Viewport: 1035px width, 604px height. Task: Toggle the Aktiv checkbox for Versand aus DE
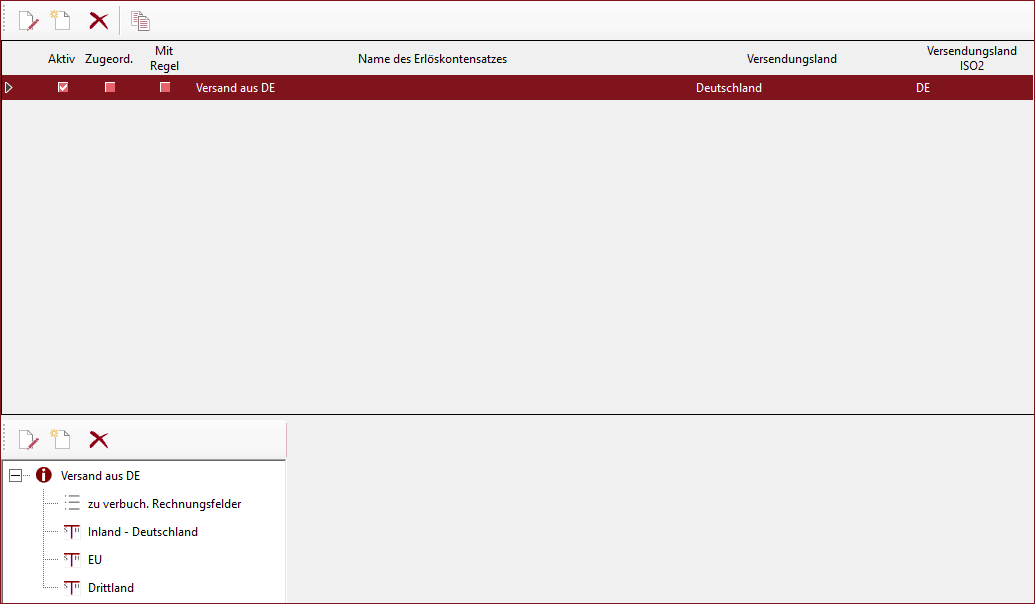pyautogui.click(x=63, y=88)
